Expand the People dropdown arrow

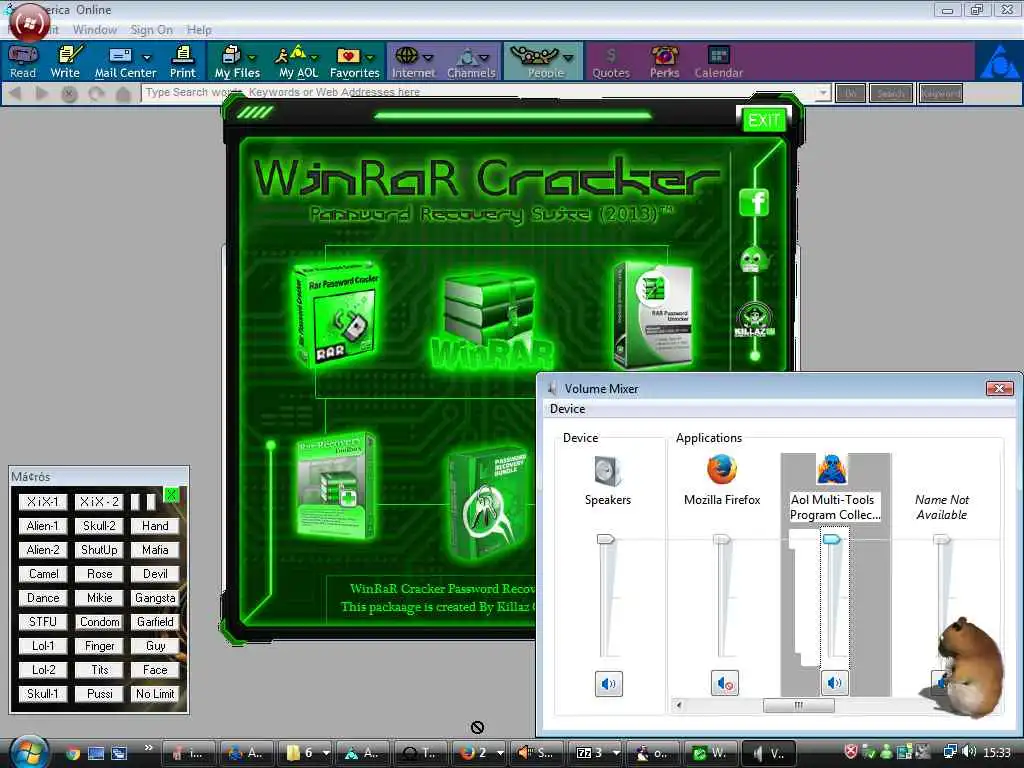(568, 57)
